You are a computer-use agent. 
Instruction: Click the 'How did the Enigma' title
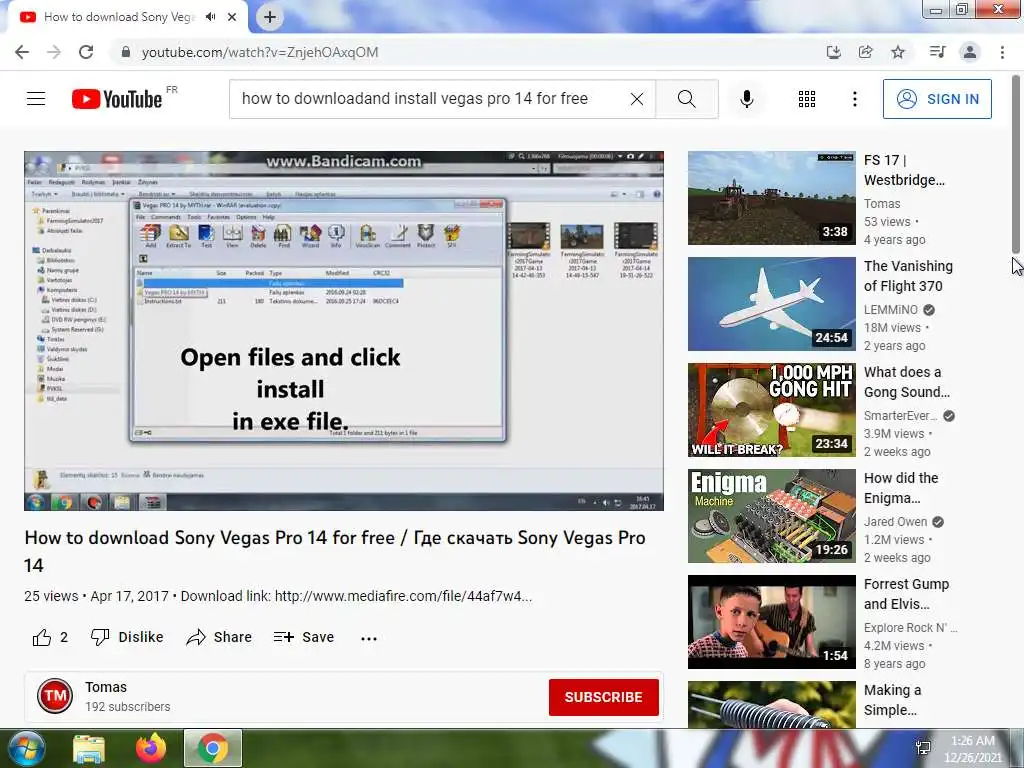pyautogui.click(x=901, y=488)
